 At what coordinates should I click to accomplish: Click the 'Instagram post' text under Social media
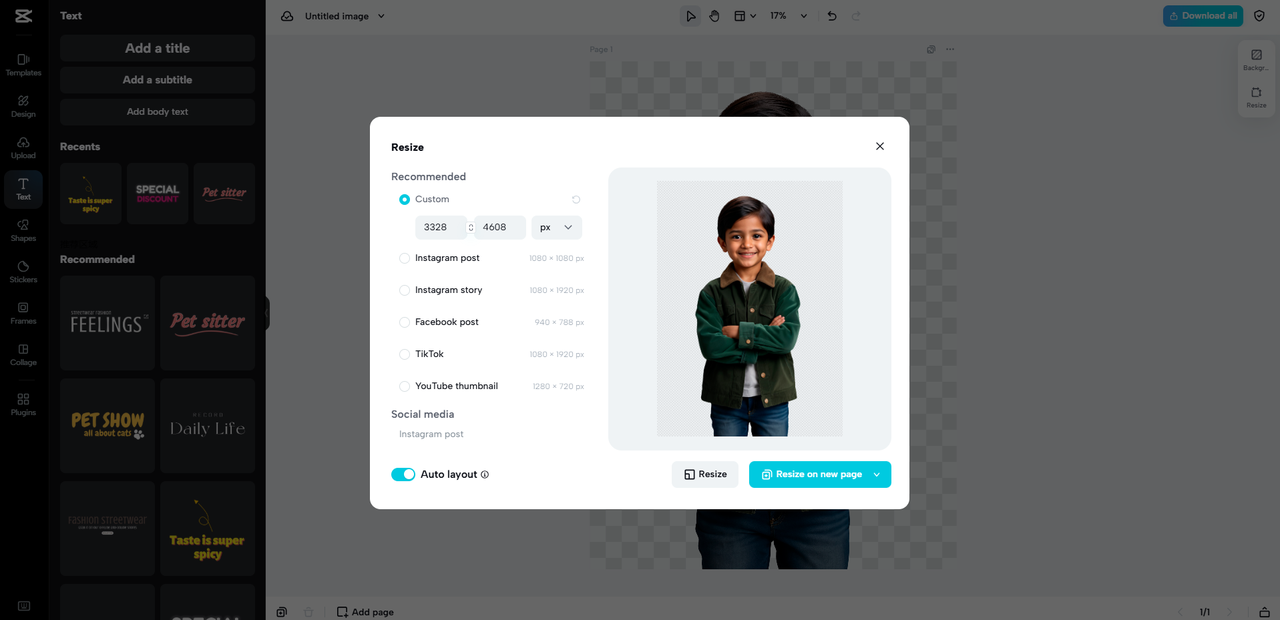(x=431, y=434)
